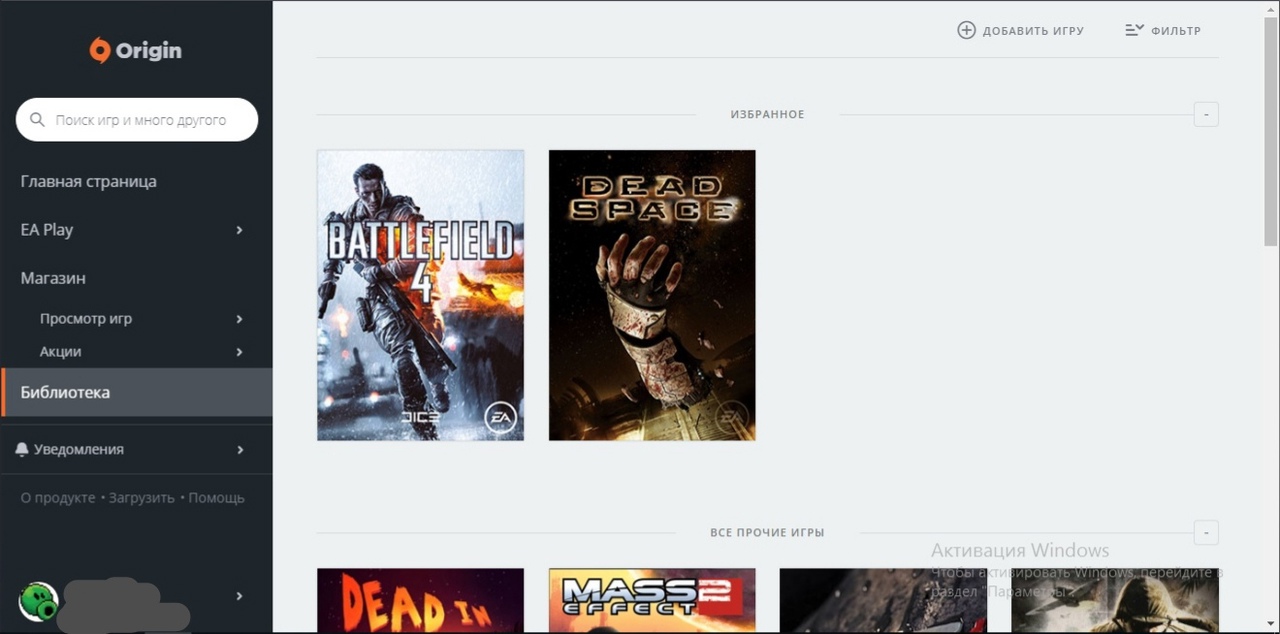The height and width of the screenshot is (634, 1280).
Task: Click the green user avatar
Action: click(38, 602)
